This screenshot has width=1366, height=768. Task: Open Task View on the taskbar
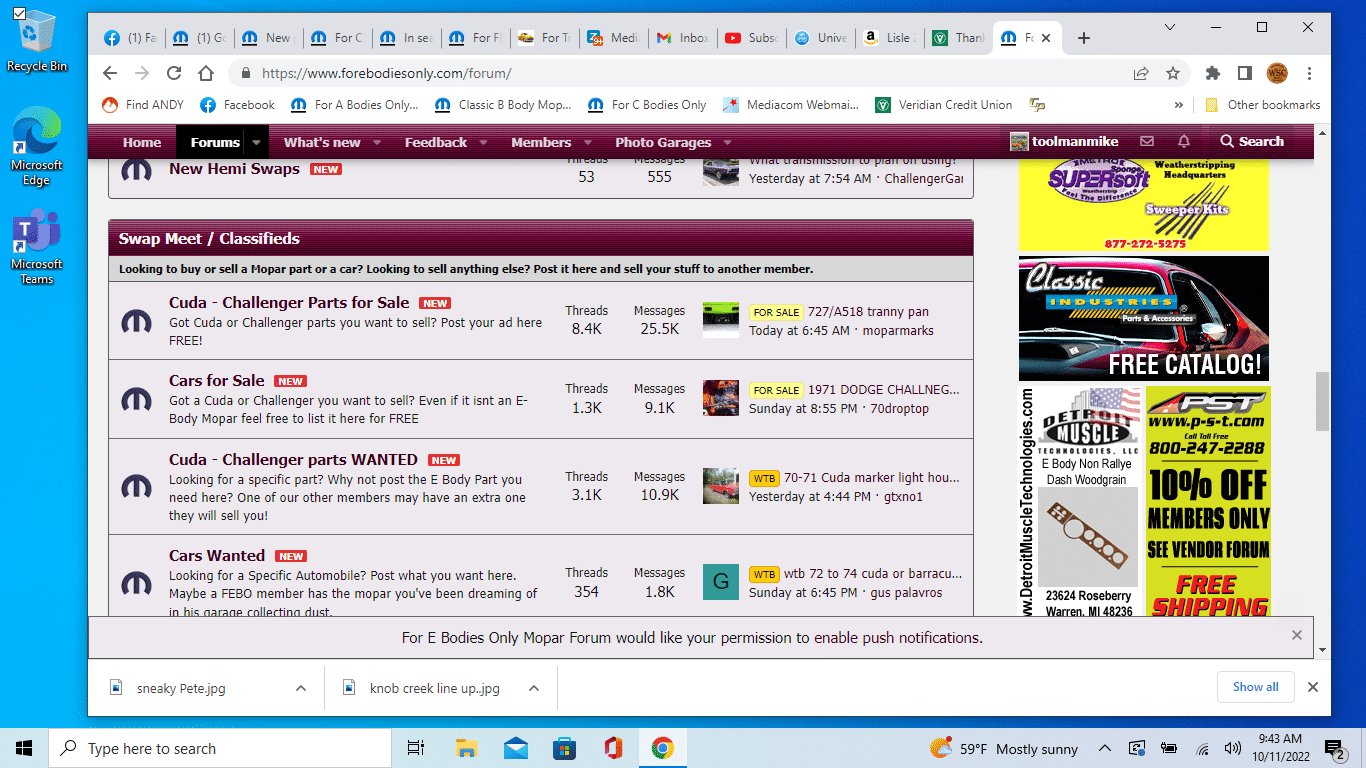tap(416, 748)
